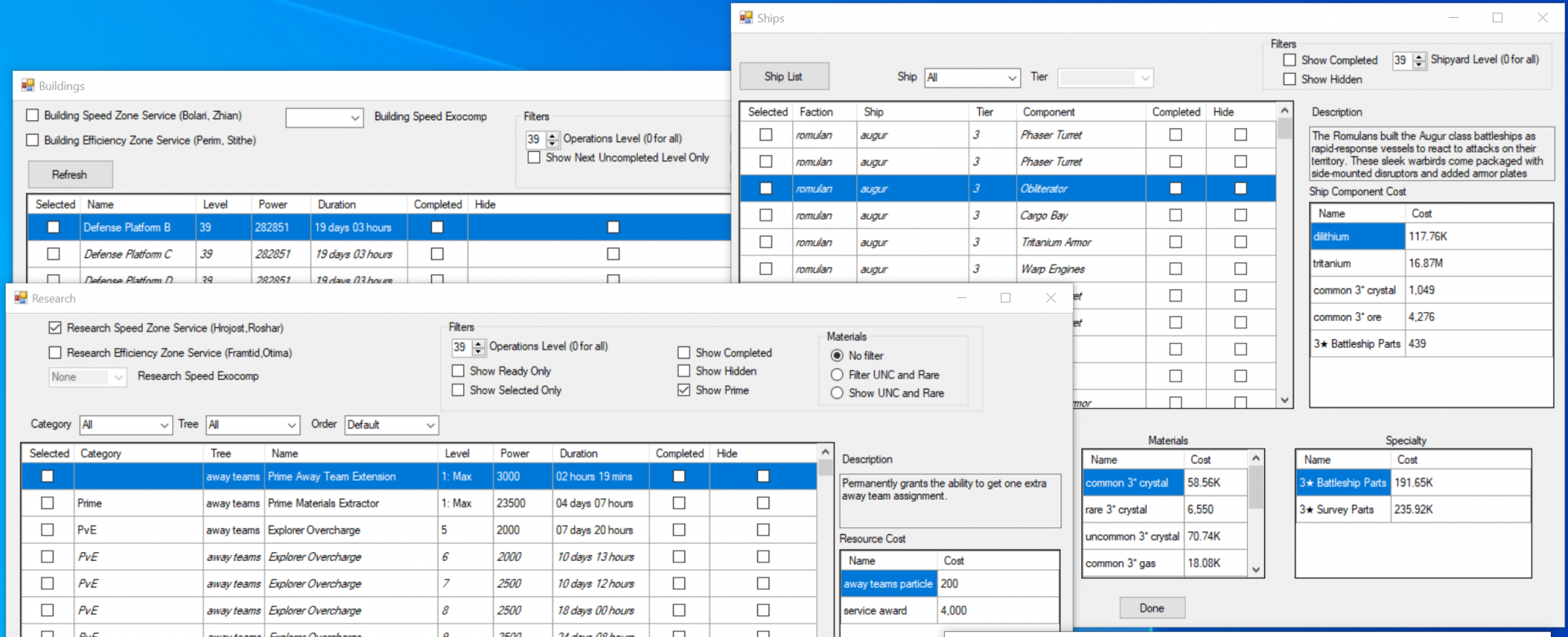Click the Buildings window title icon
This screenshot has width=1568, height=637.
tap(28, 86)
